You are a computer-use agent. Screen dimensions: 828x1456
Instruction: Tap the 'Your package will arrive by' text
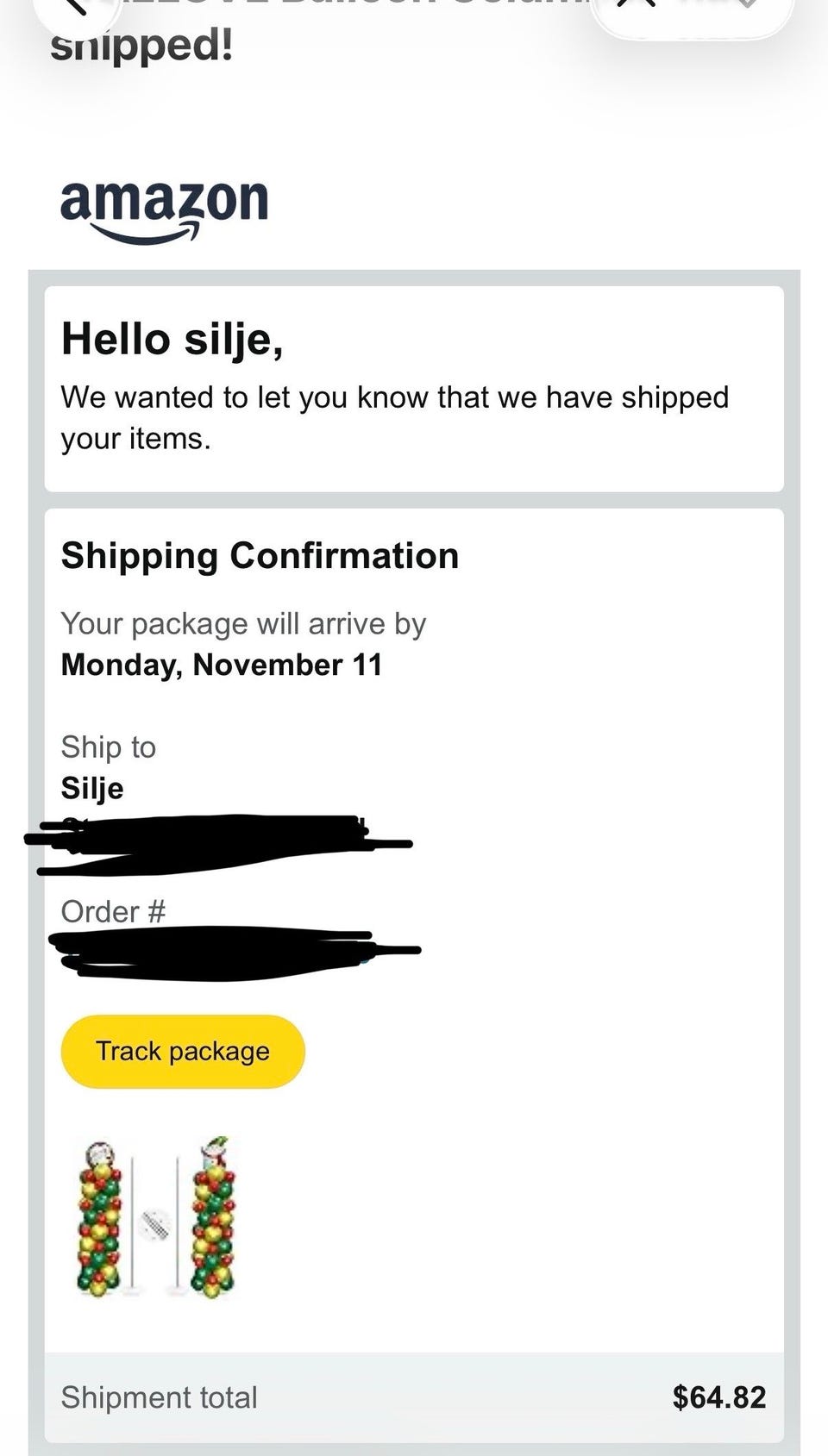coord(243,623)
